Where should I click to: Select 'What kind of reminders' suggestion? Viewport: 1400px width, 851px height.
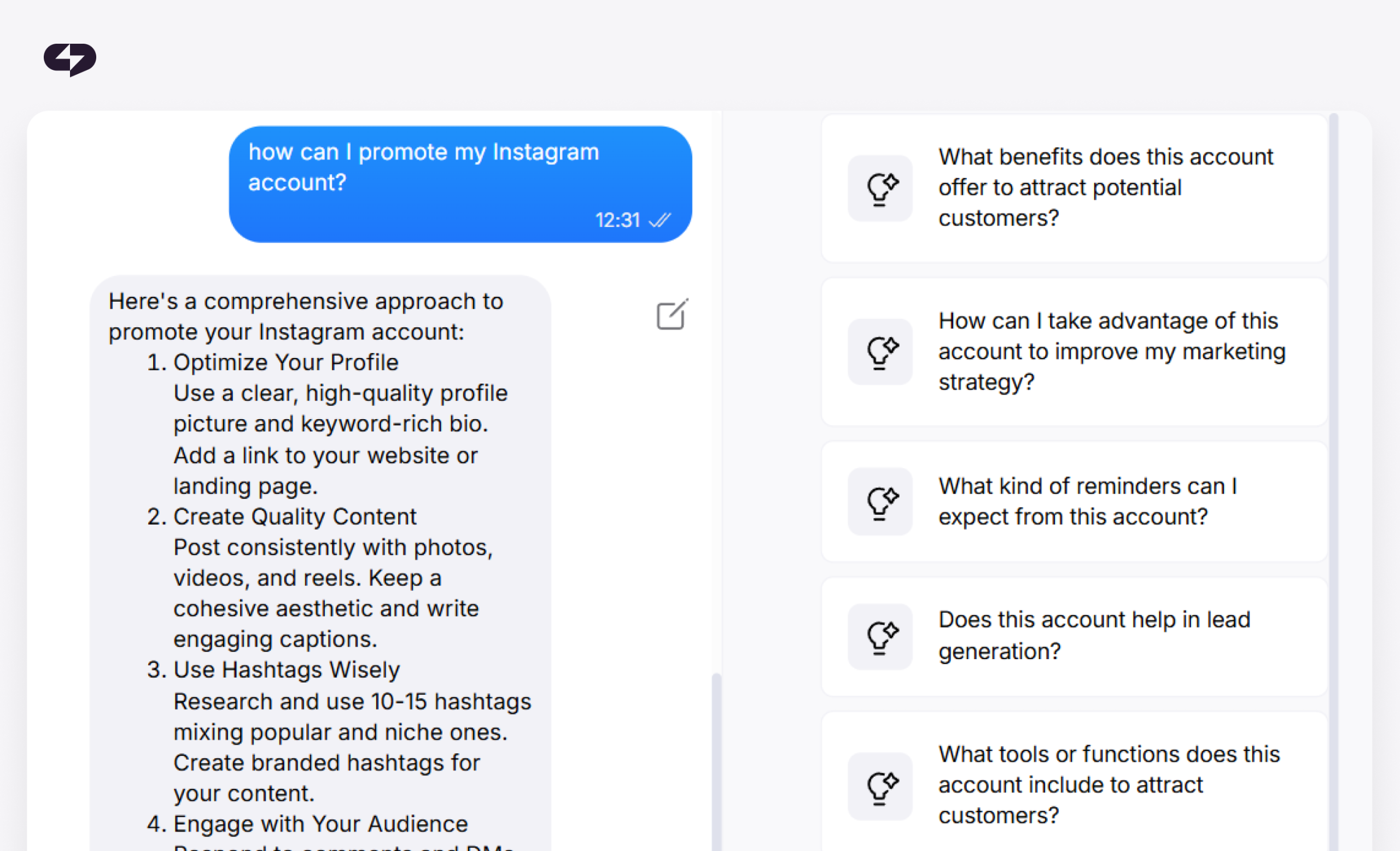pyautogui.click(x=1074, y=502)
